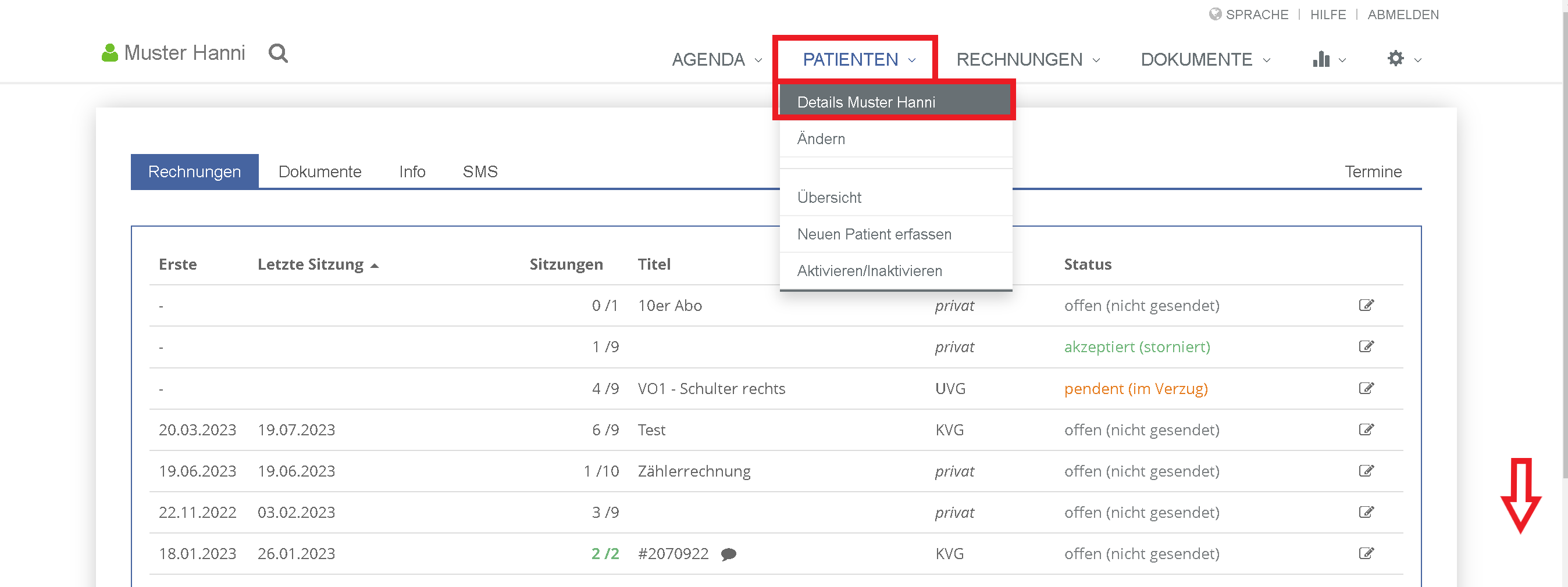
Task: Choose Ändern in the Patienten menu
Action: click(896, 139)
